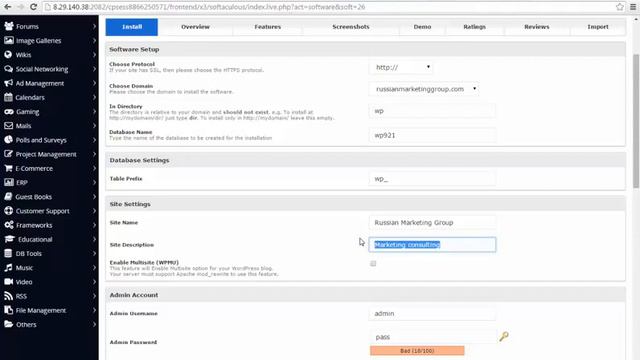Open the Project Management category link

point(46,154)
